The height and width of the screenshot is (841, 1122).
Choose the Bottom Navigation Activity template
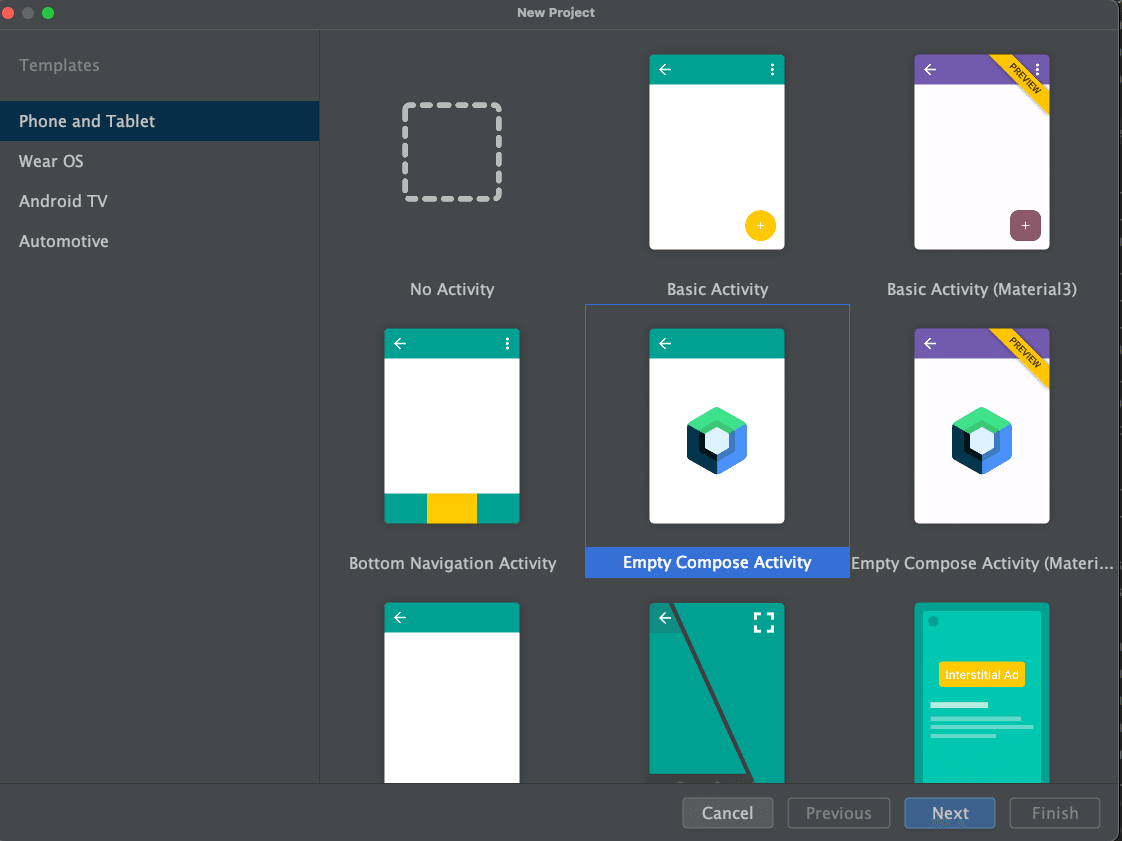(451, 425)
